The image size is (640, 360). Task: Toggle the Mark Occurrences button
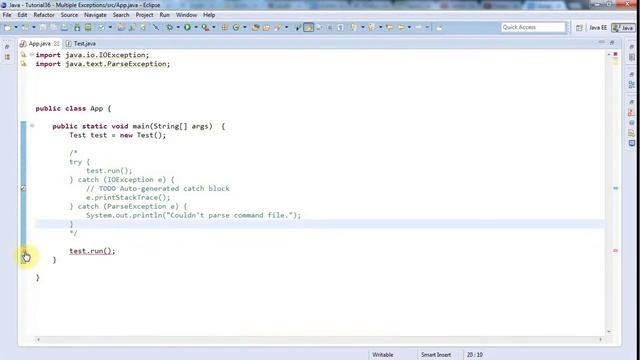(309, 27)
